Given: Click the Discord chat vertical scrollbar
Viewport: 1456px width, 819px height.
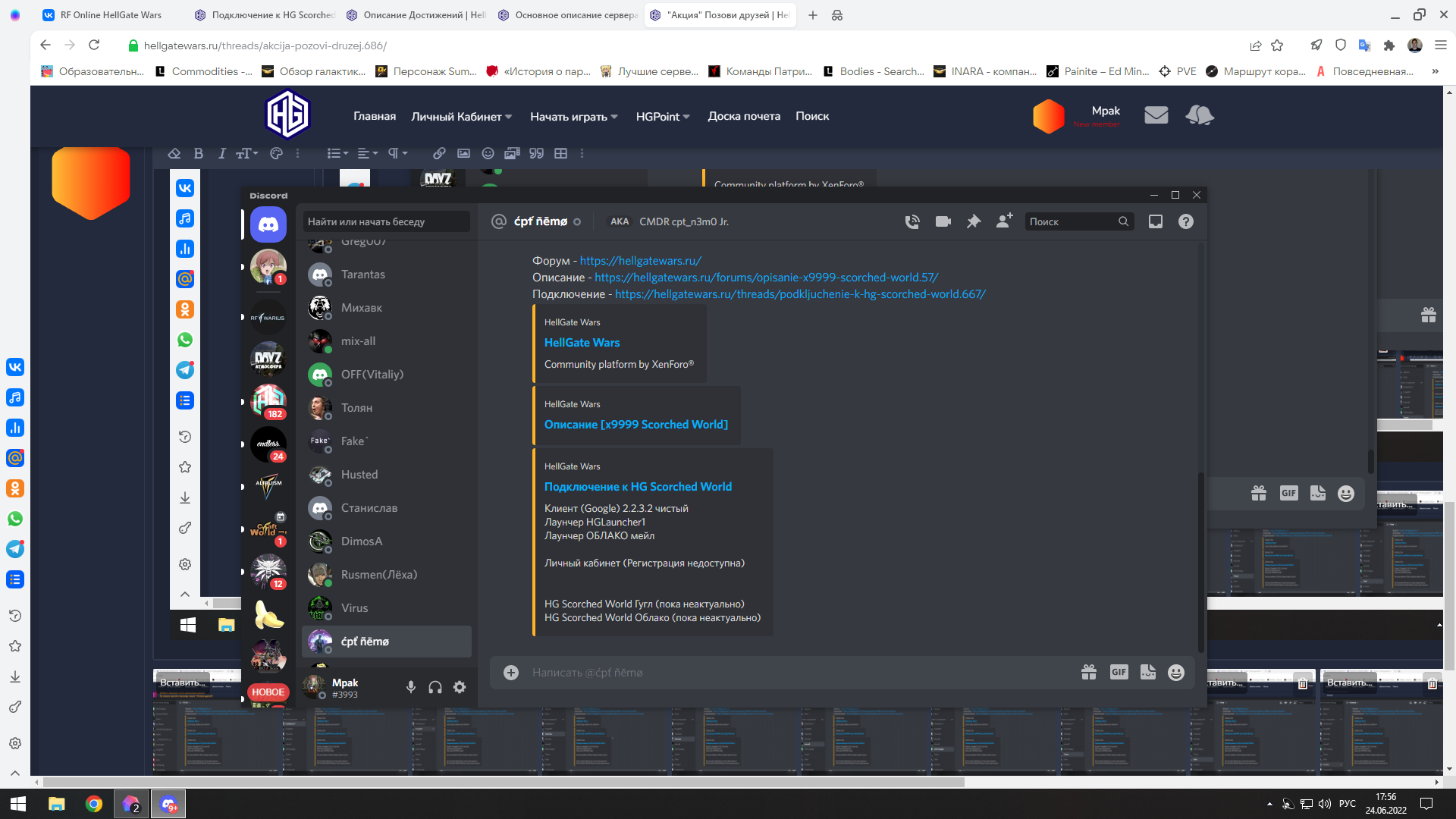Looking at the screenshot, I should (1201, 561).
